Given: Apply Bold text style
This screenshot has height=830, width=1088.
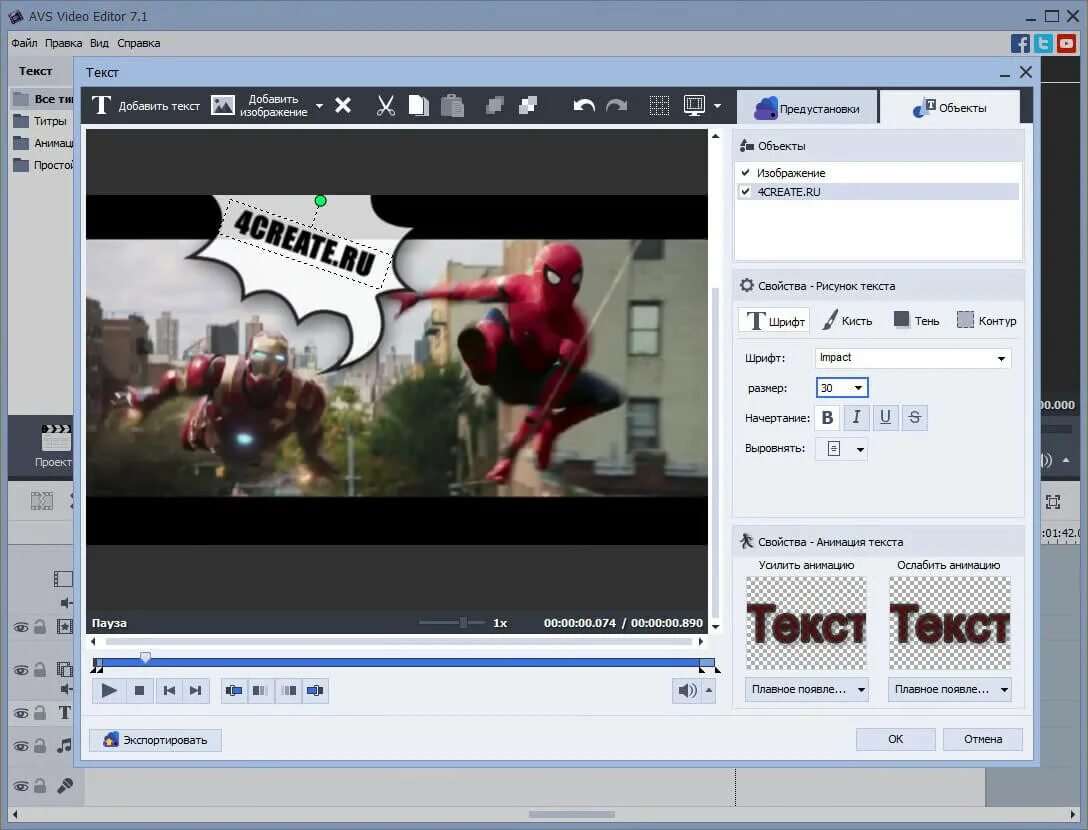Looking at the screenshot, I should 827,418.
